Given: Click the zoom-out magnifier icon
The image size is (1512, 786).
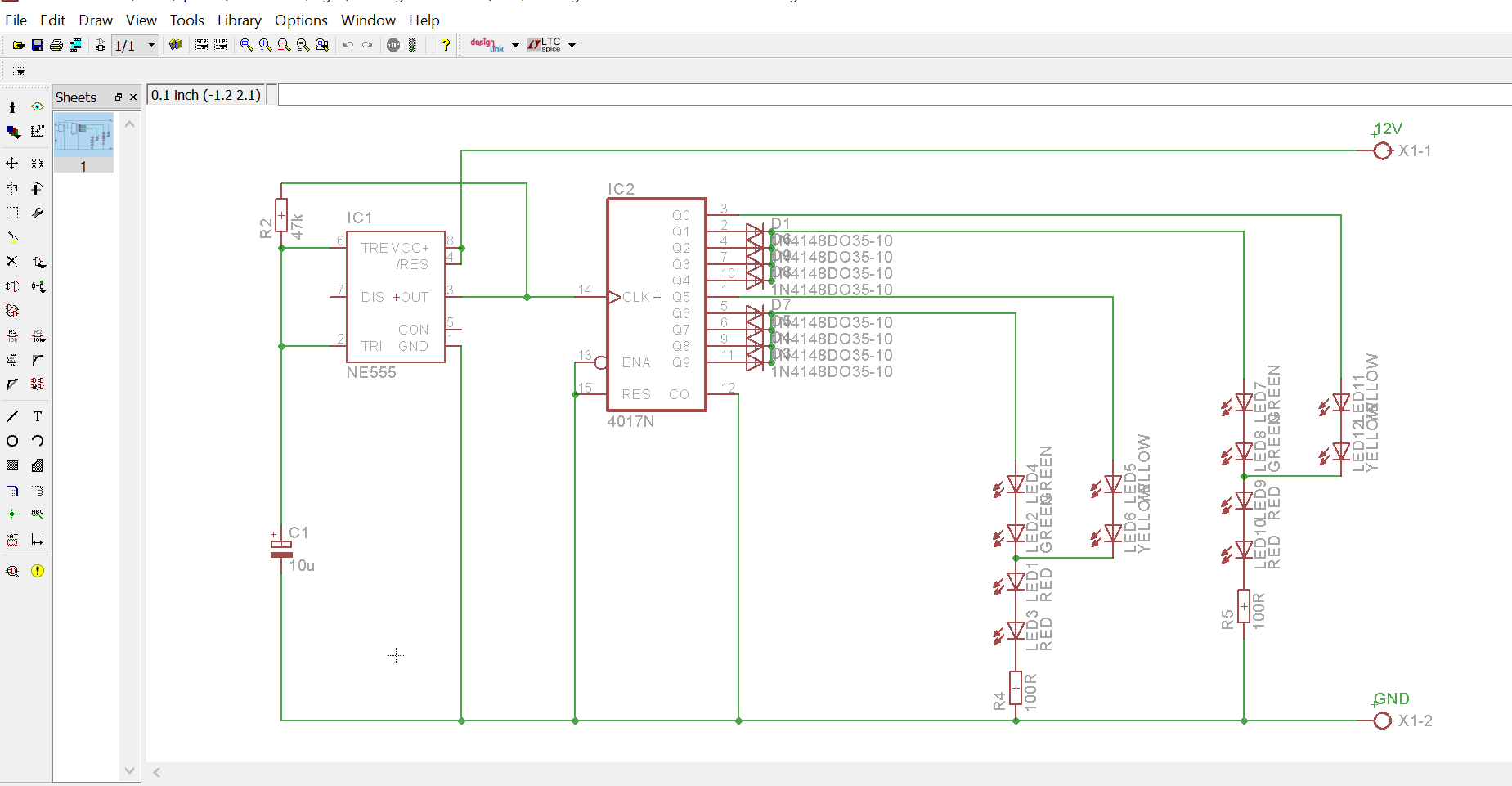Looking at the screenshot, I should [x=284, y=46].
